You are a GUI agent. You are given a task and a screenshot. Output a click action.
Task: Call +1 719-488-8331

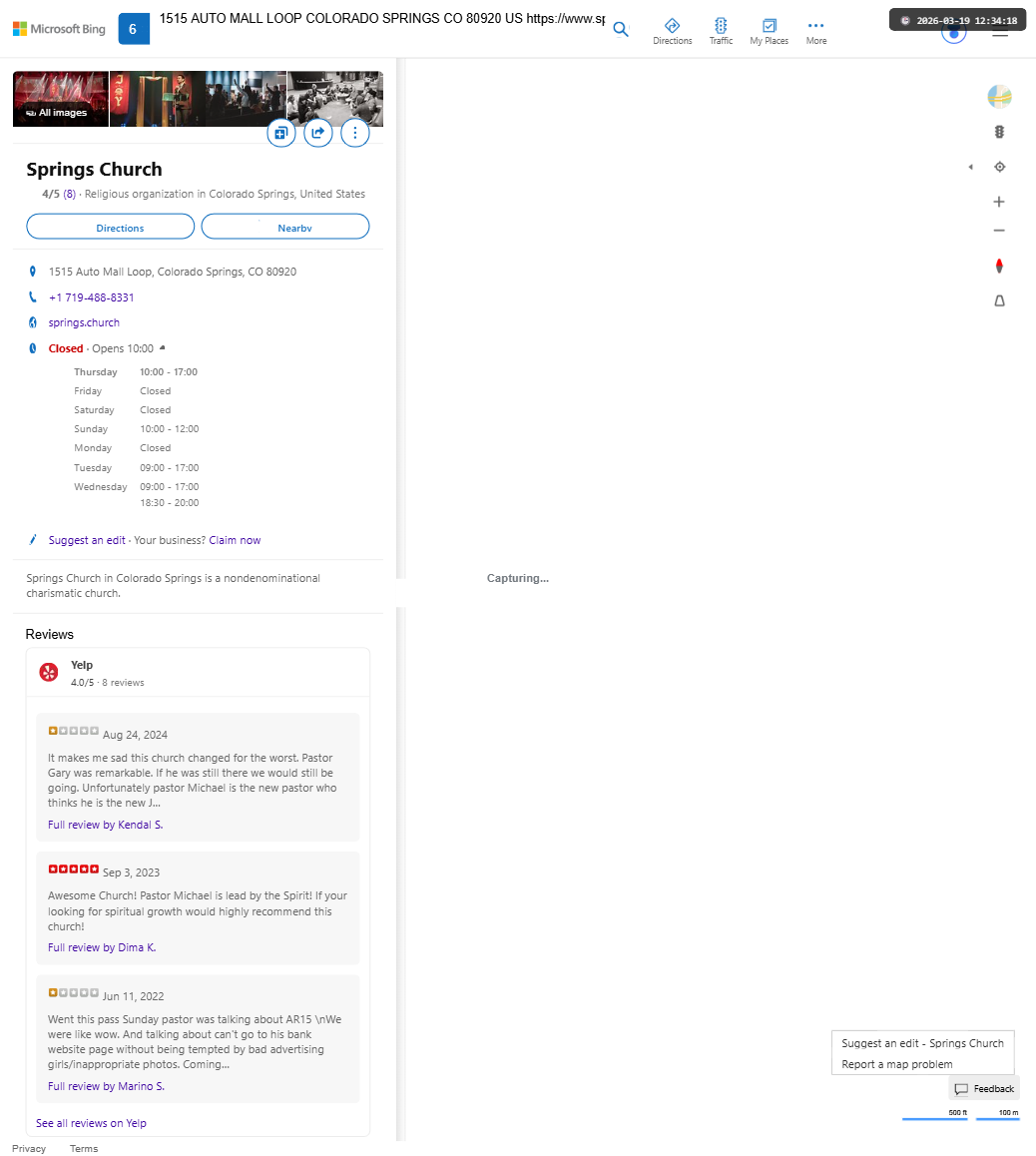[x=92, y=297]
